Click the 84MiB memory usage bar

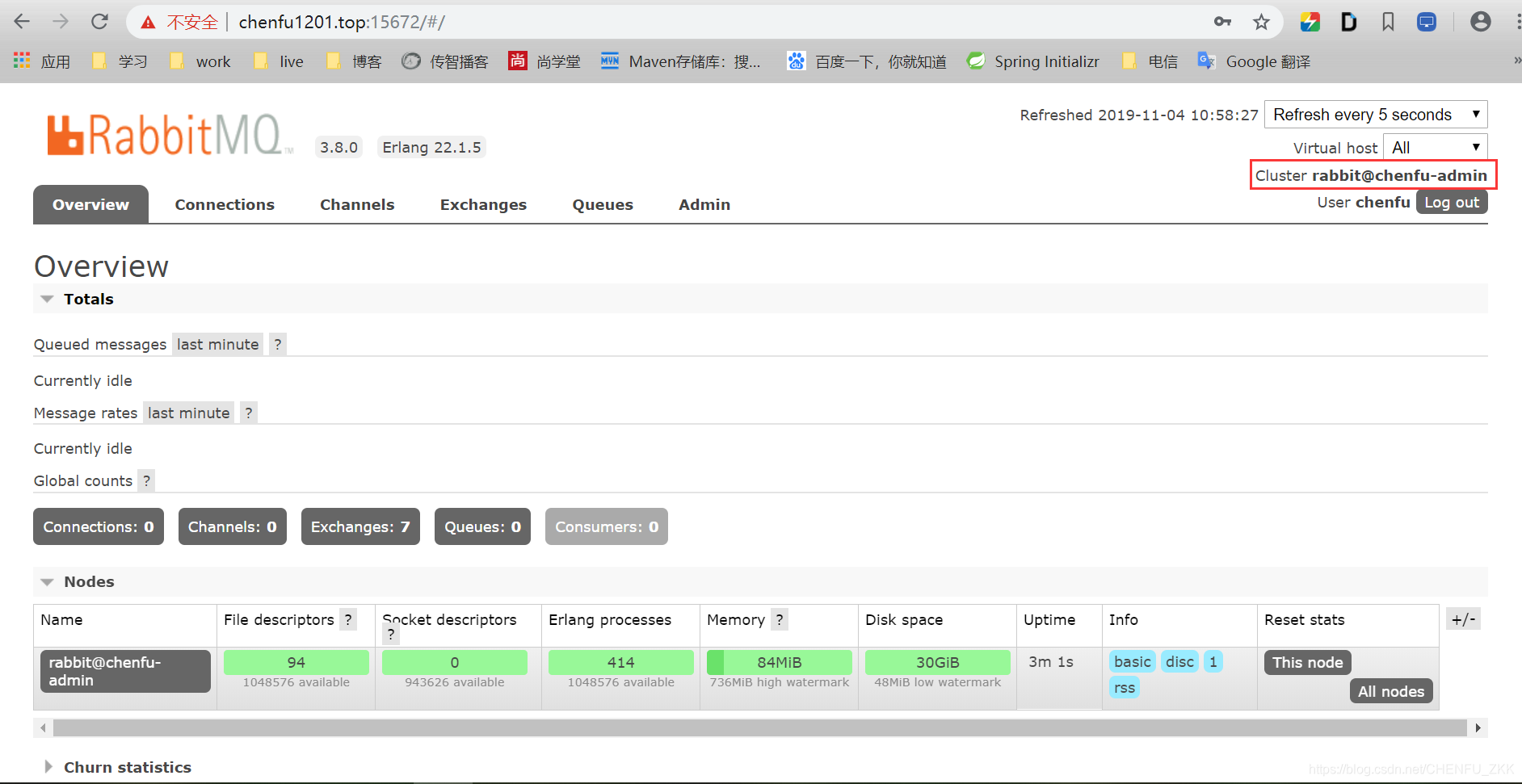click(x=780, y=662)
